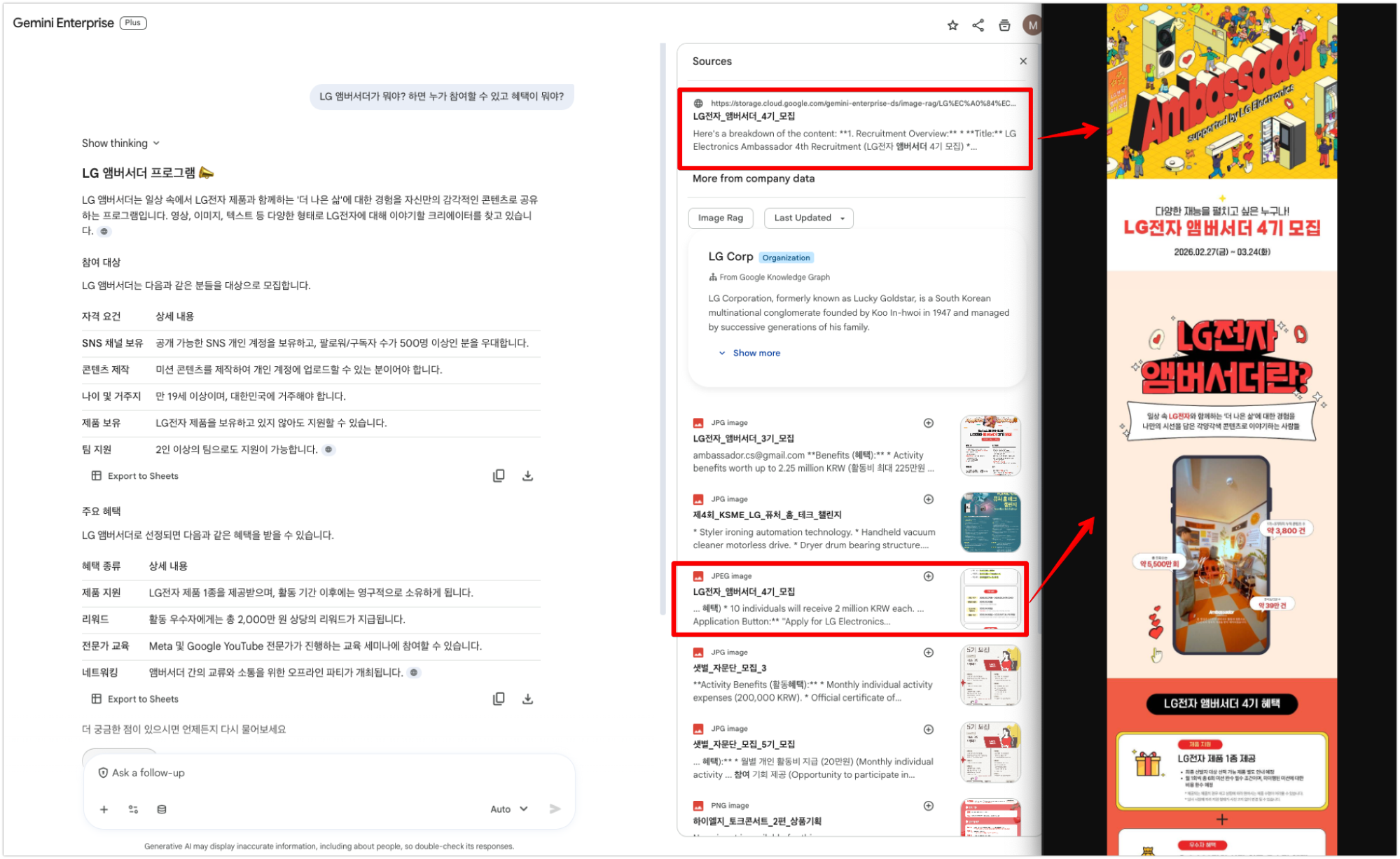Open thumbnail of 샛별_자문단_모집_3 image
The image size is (1400, 859).
pyautogui.click(x=990, y=676)
